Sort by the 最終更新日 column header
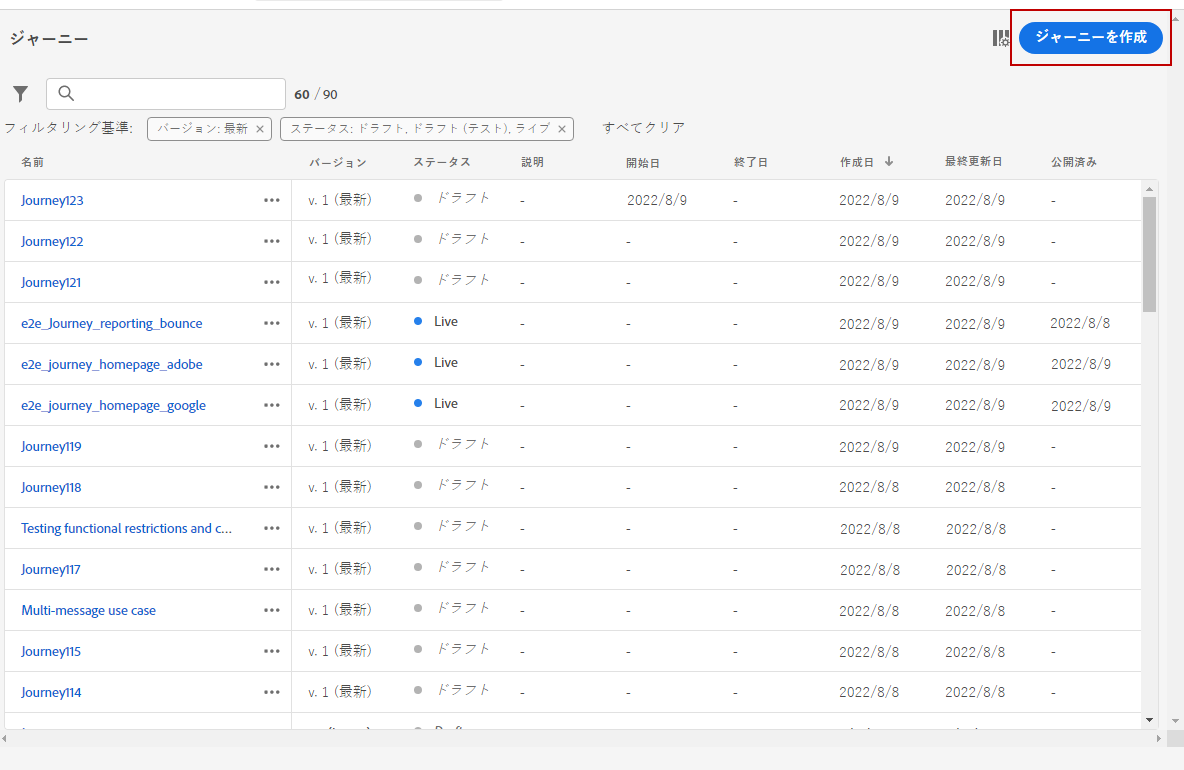The width and height of the screenshot is (1184, 770). click(973, 162)
